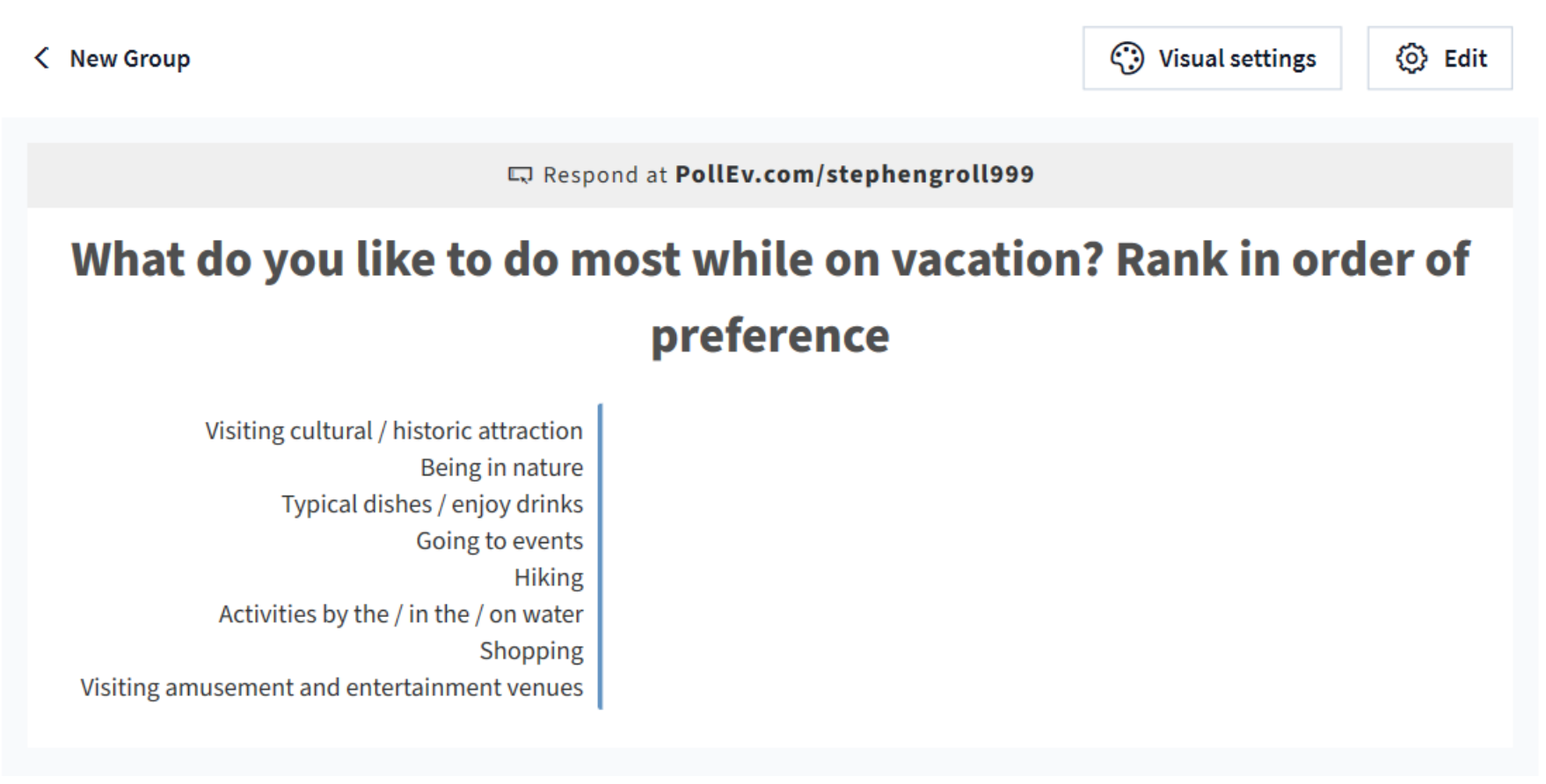
Task: Go back to New Group
Action: click(x=129, y=58)
